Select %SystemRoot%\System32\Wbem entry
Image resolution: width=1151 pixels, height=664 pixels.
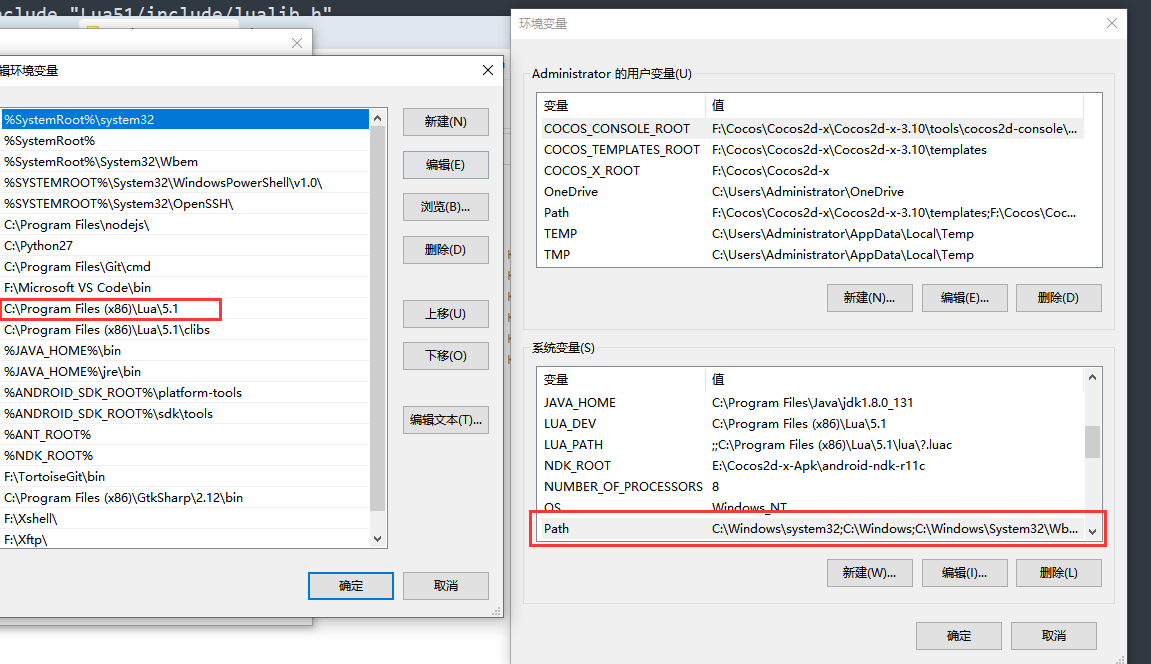tap(185, 161)
